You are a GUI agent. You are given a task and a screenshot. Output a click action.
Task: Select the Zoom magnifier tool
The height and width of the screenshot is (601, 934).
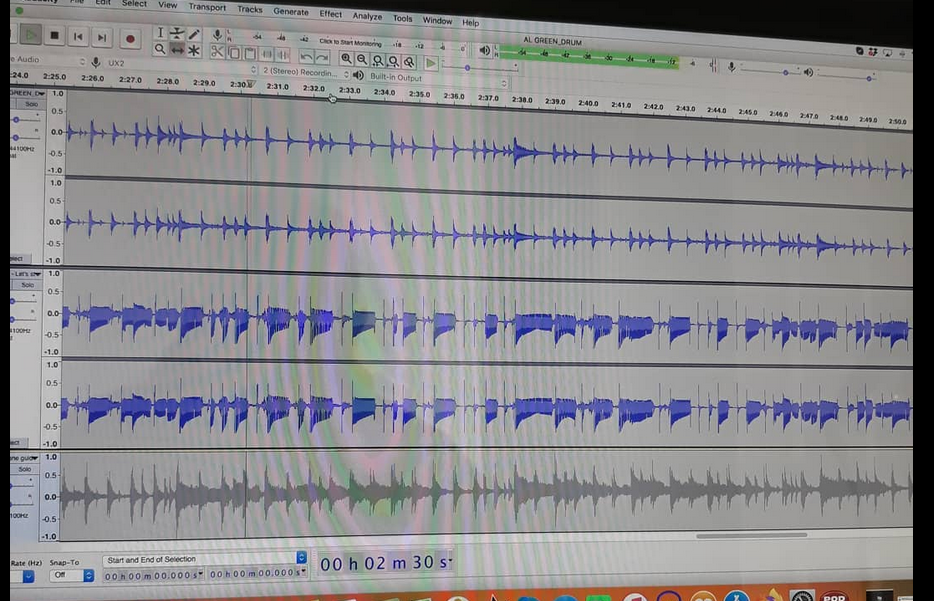click(160, 49)
